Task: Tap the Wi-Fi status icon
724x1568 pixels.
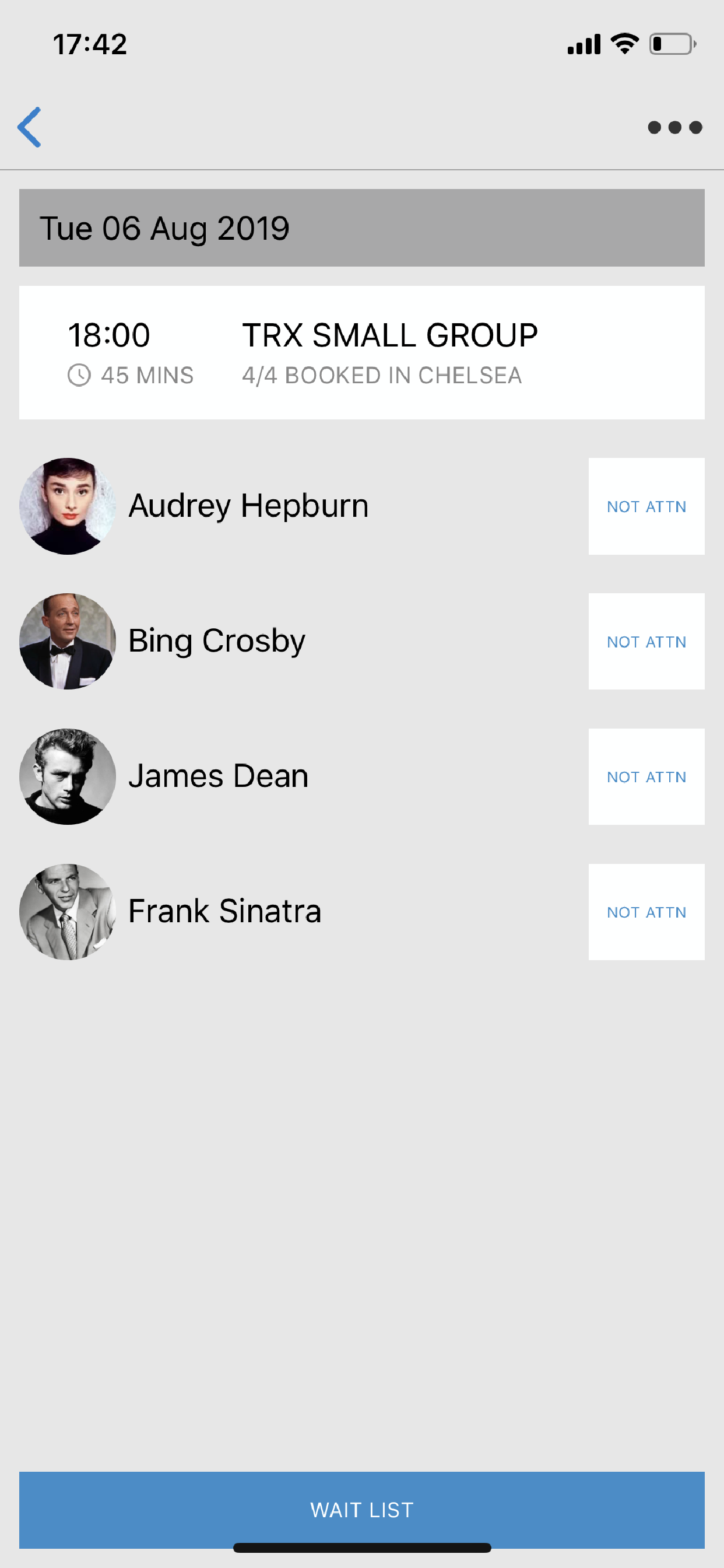Action: click(624, 44)
